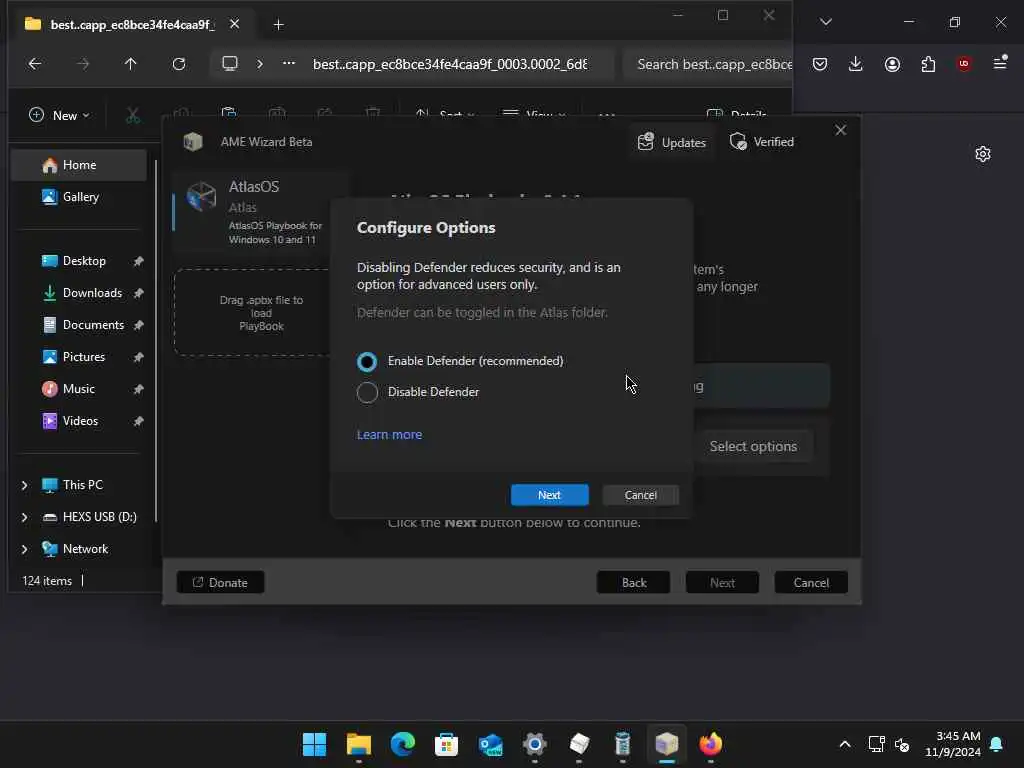1024x768 pixels.
Task: Open the New dropdown in Explorer toolbar
Action: (59, 116)
